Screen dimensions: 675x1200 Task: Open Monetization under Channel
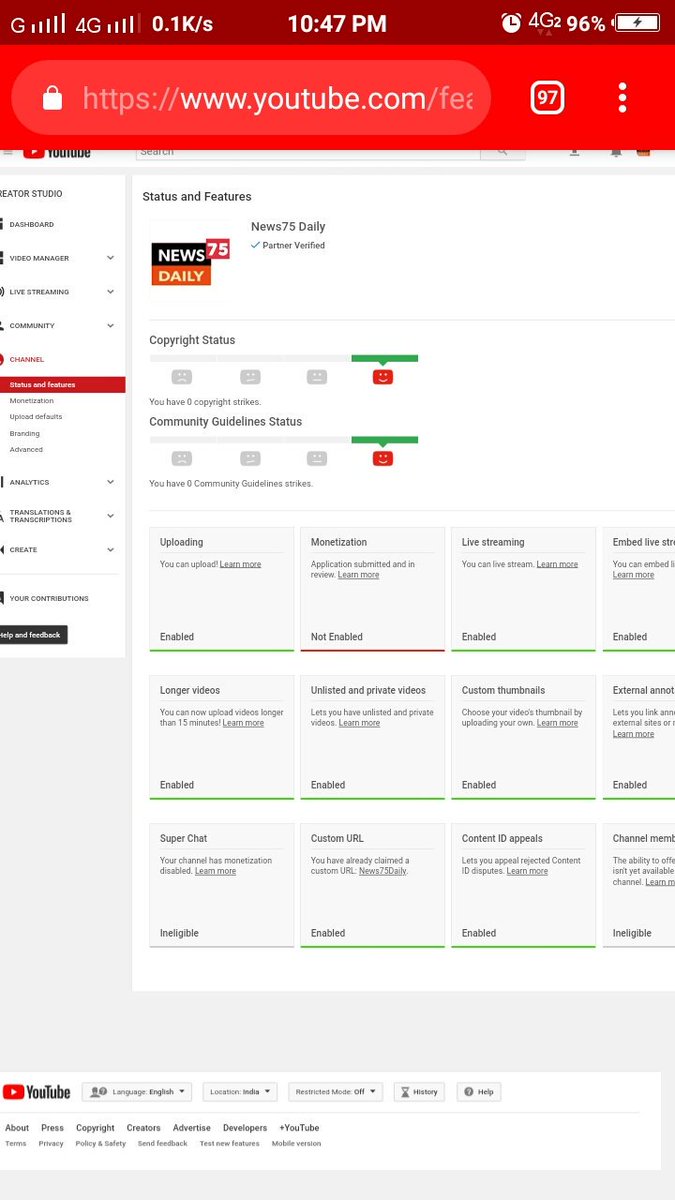click(x=32, y=401)
